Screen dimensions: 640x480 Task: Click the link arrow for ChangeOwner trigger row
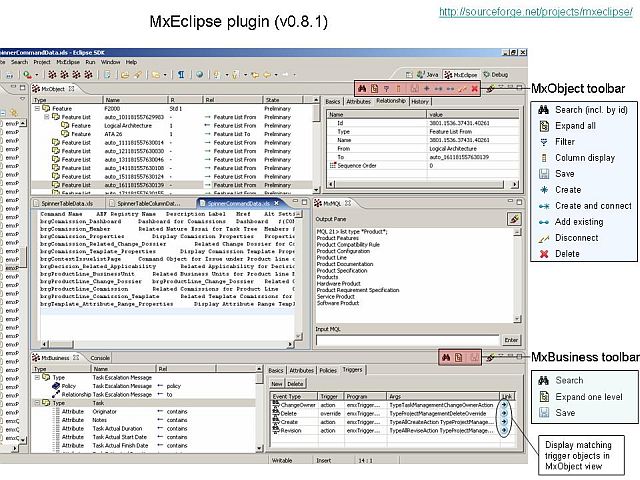(x=504, y=405)
